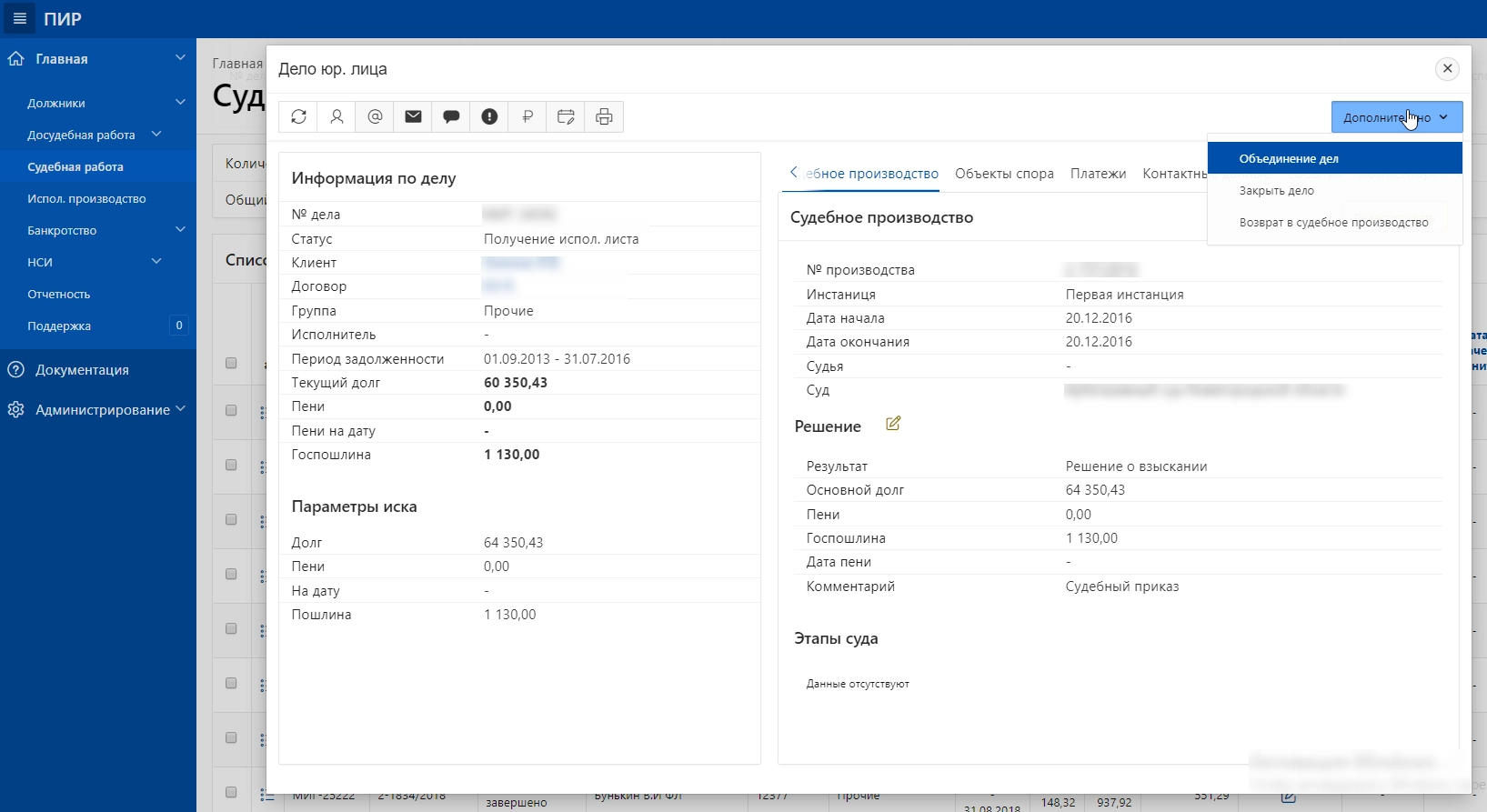This screenshot has width=1487, height=812.
Task: Click the Решение о взыскании result text
Action: click(x=1137, y=466)
